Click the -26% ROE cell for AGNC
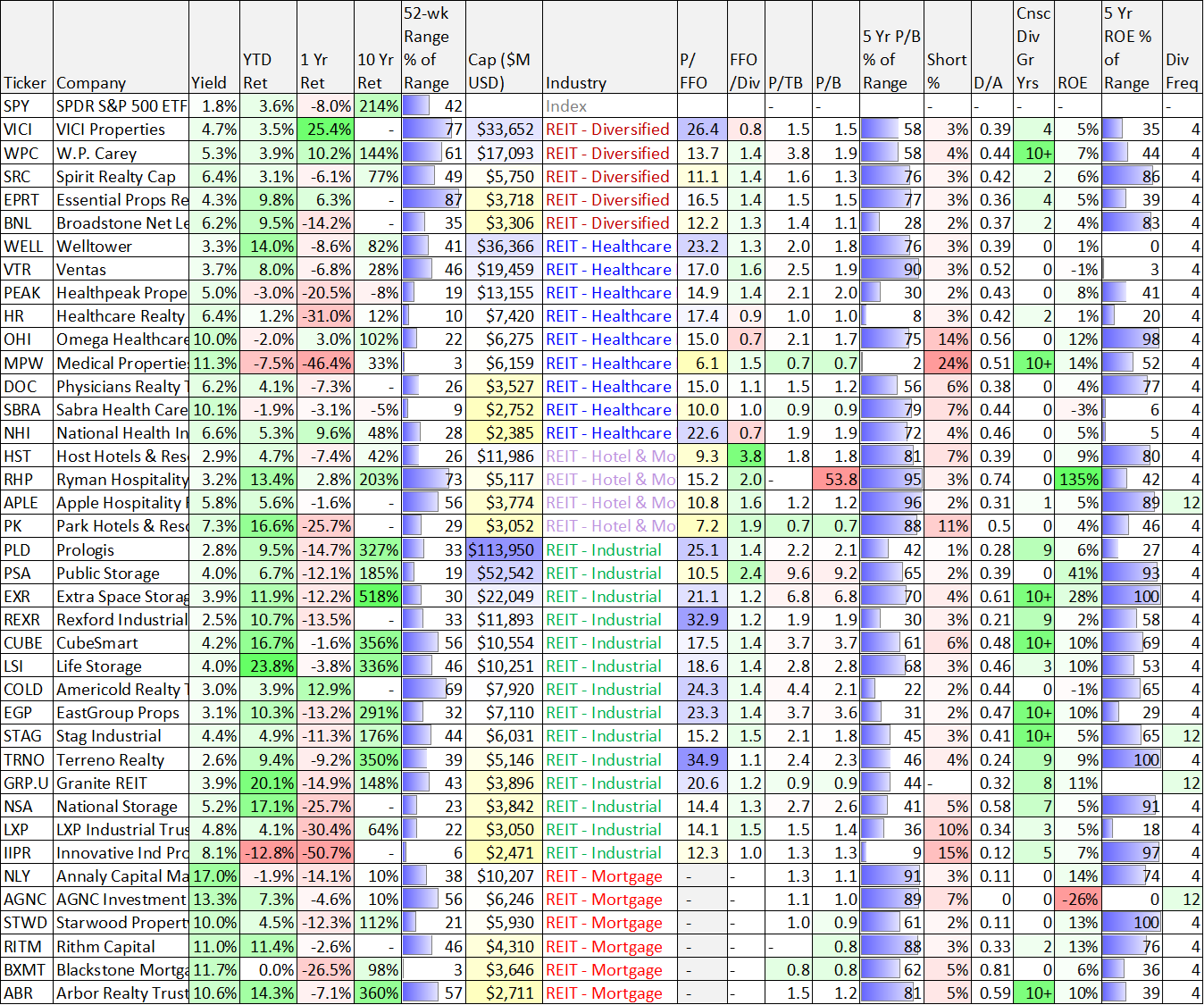 click(1078, 899)
